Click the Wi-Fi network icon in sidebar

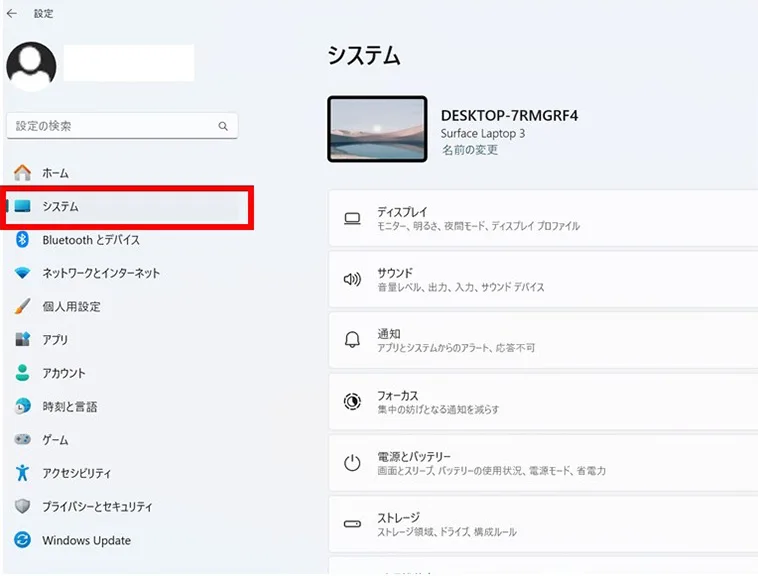(23, 273)
